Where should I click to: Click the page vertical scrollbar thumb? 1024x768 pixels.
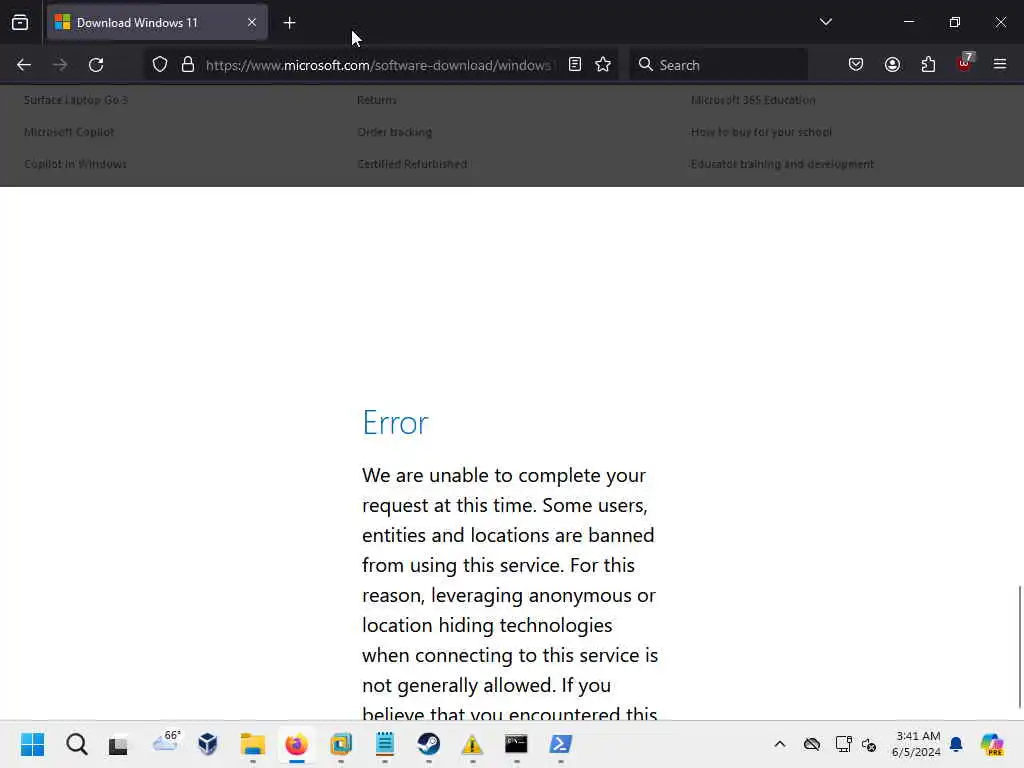click(x=1019, y=647)
